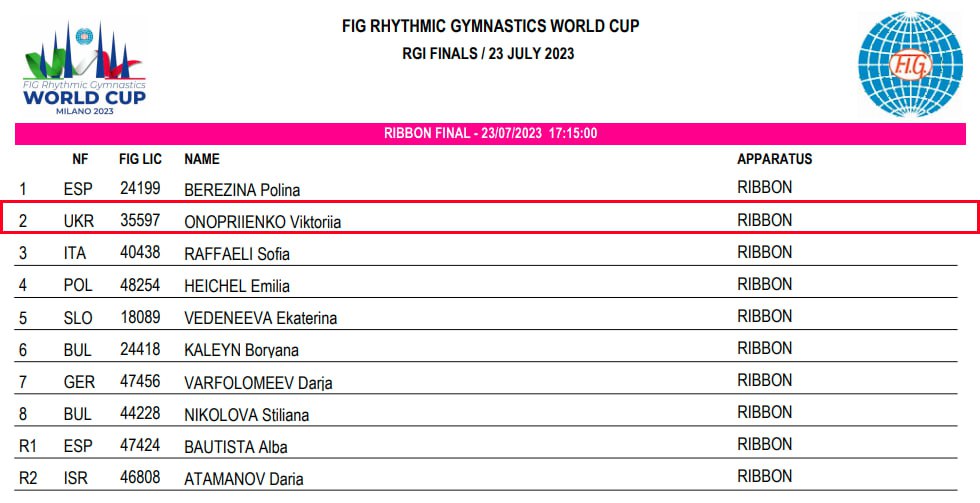Click the APPARATUS column header
Viewport: 980px width, 503px height.
coord(774,159)
